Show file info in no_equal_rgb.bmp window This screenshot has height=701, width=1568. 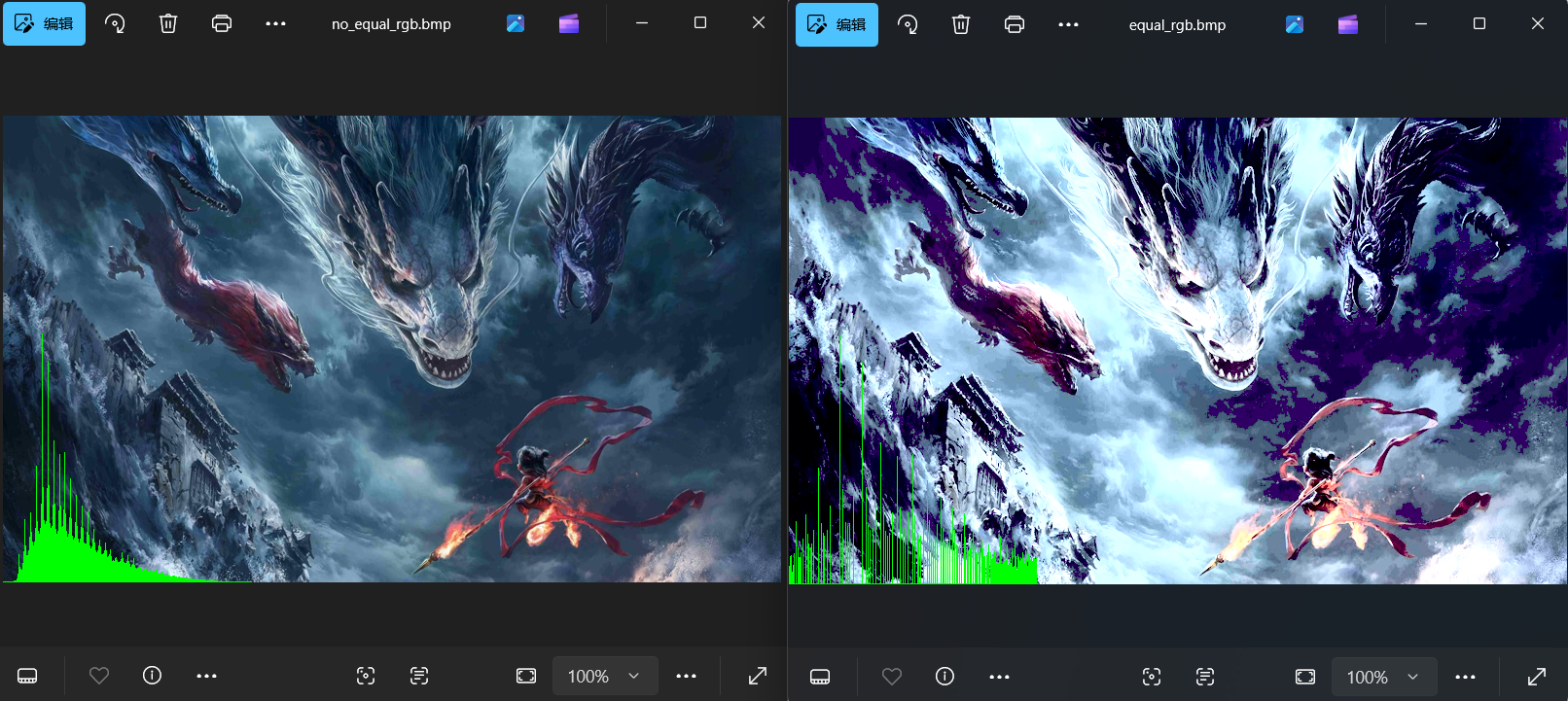click(152, 676)
